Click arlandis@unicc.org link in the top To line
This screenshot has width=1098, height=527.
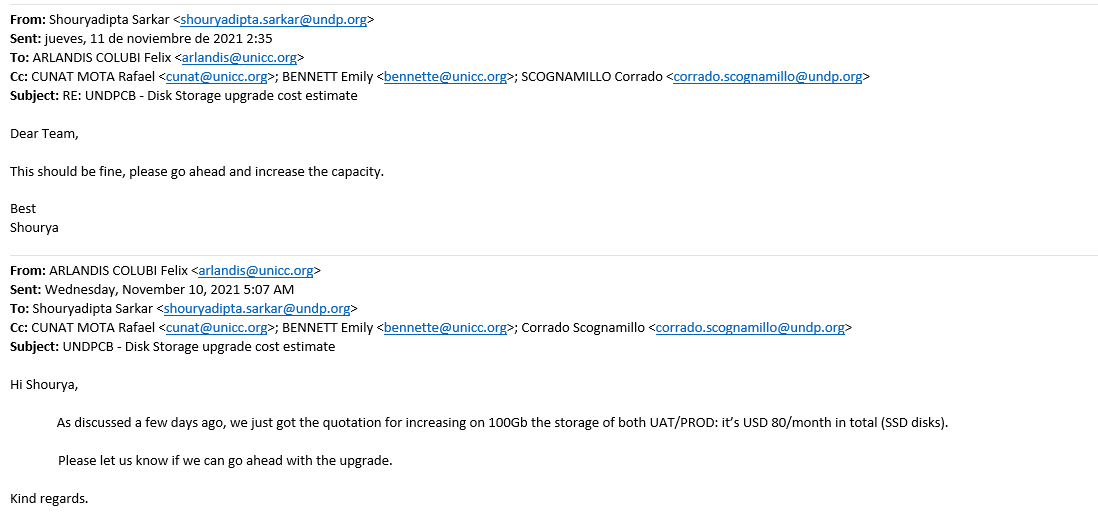[x=239, y=57]
